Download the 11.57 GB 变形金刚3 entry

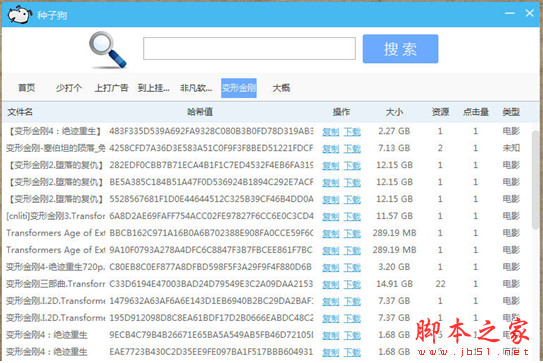click(x=352, y=216)
